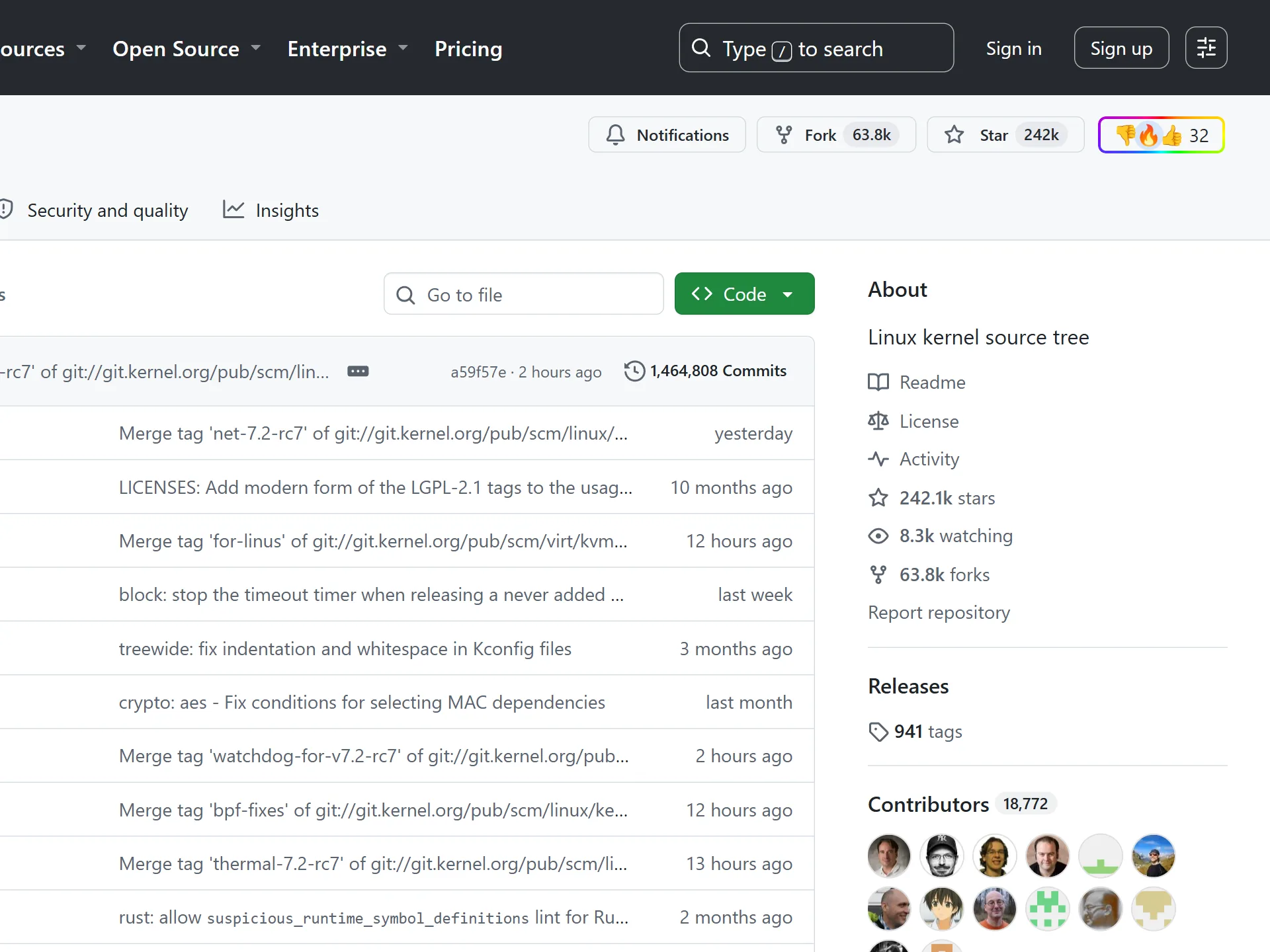Open commit "Merge tag 'thermal-7.2-rc7'"
The height and width of the screenshot is (952, 1270).
373,863
